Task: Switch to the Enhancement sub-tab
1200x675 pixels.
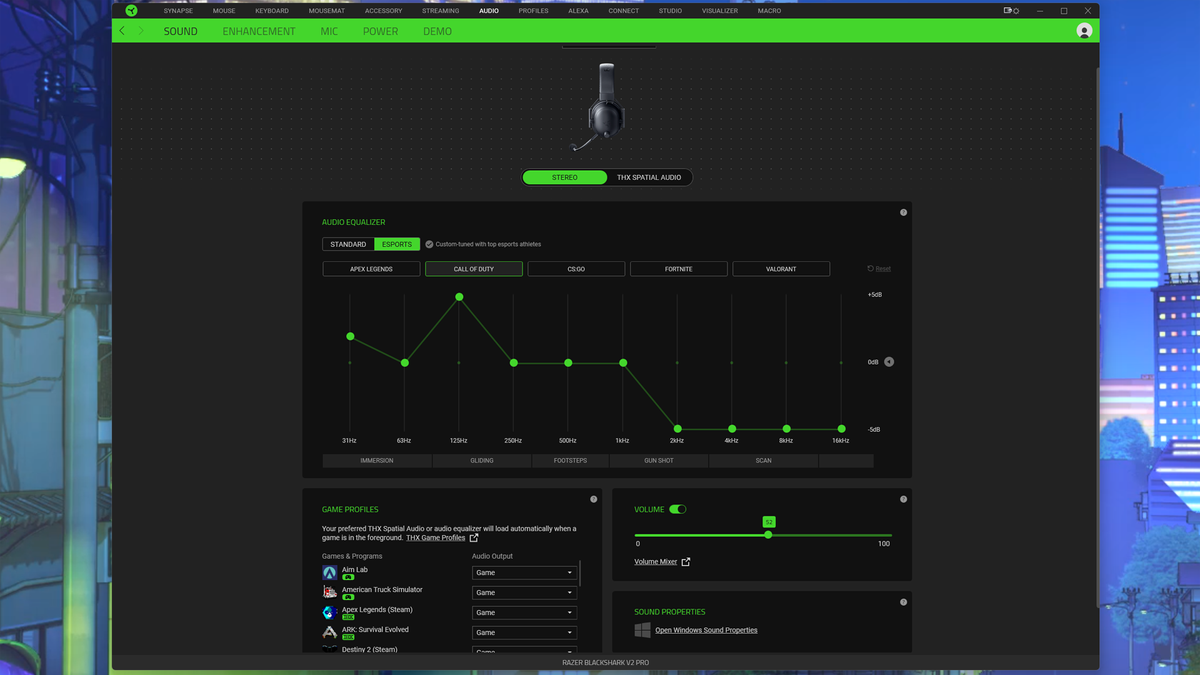Action: 259,31
